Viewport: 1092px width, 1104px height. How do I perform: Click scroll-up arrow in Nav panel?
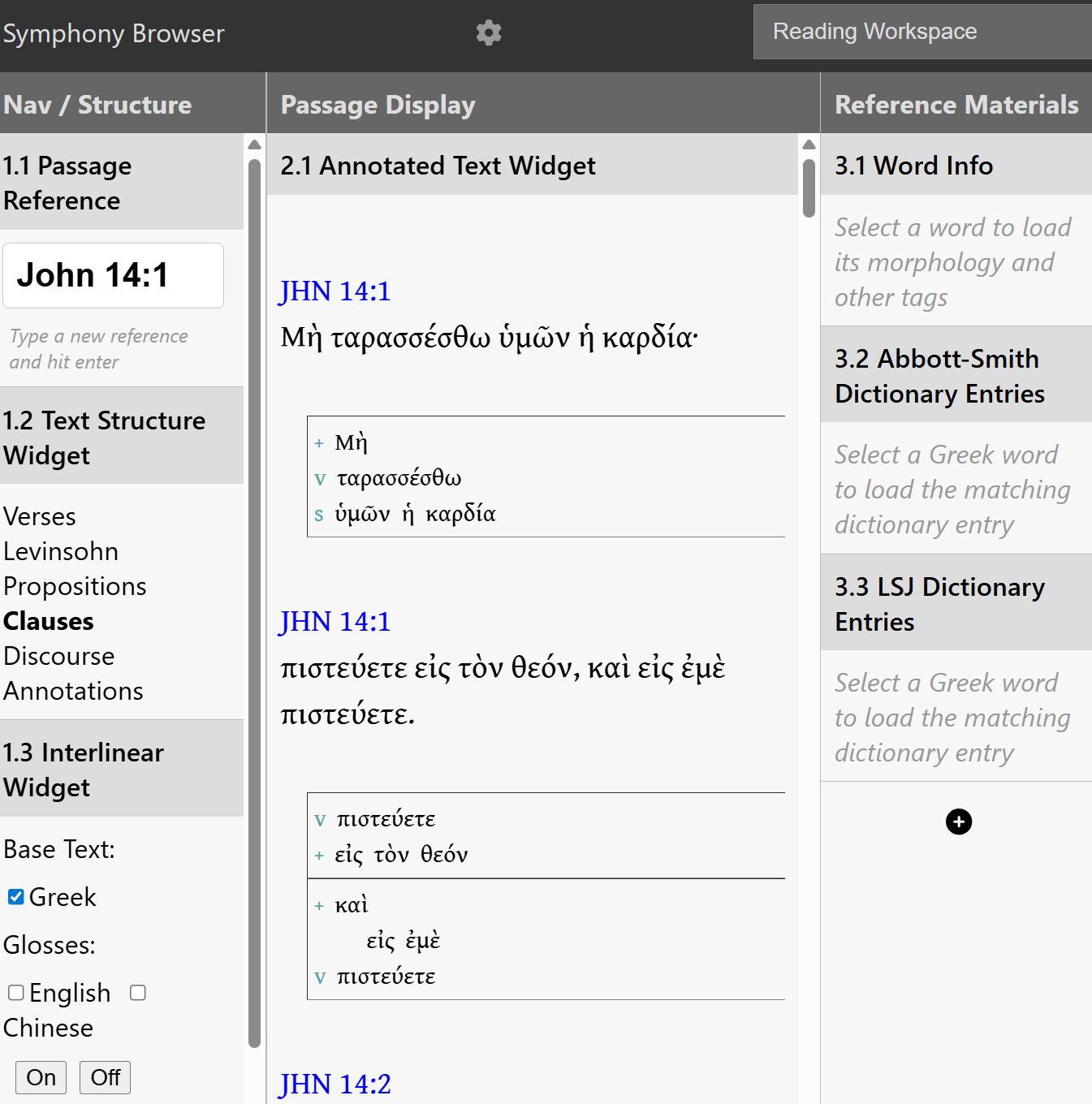[x=254, y=144]
